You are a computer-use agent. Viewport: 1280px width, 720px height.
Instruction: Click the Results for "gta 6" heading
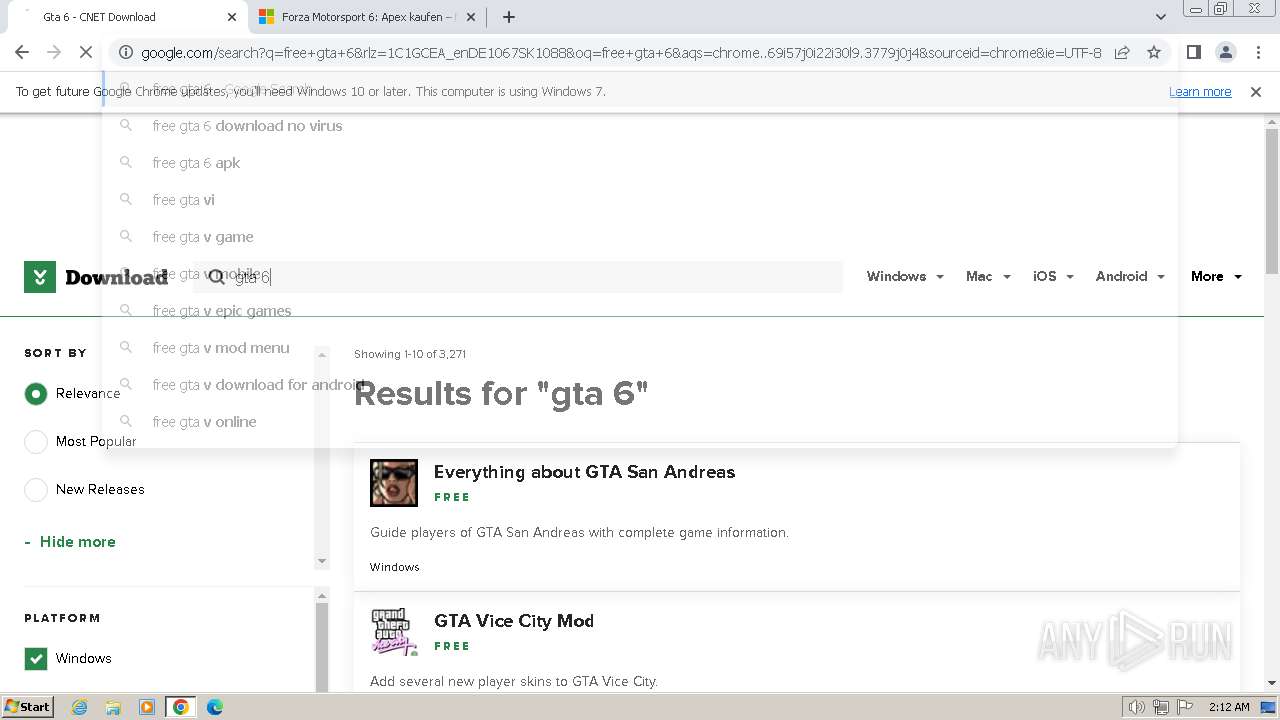(x=501, y=394)
